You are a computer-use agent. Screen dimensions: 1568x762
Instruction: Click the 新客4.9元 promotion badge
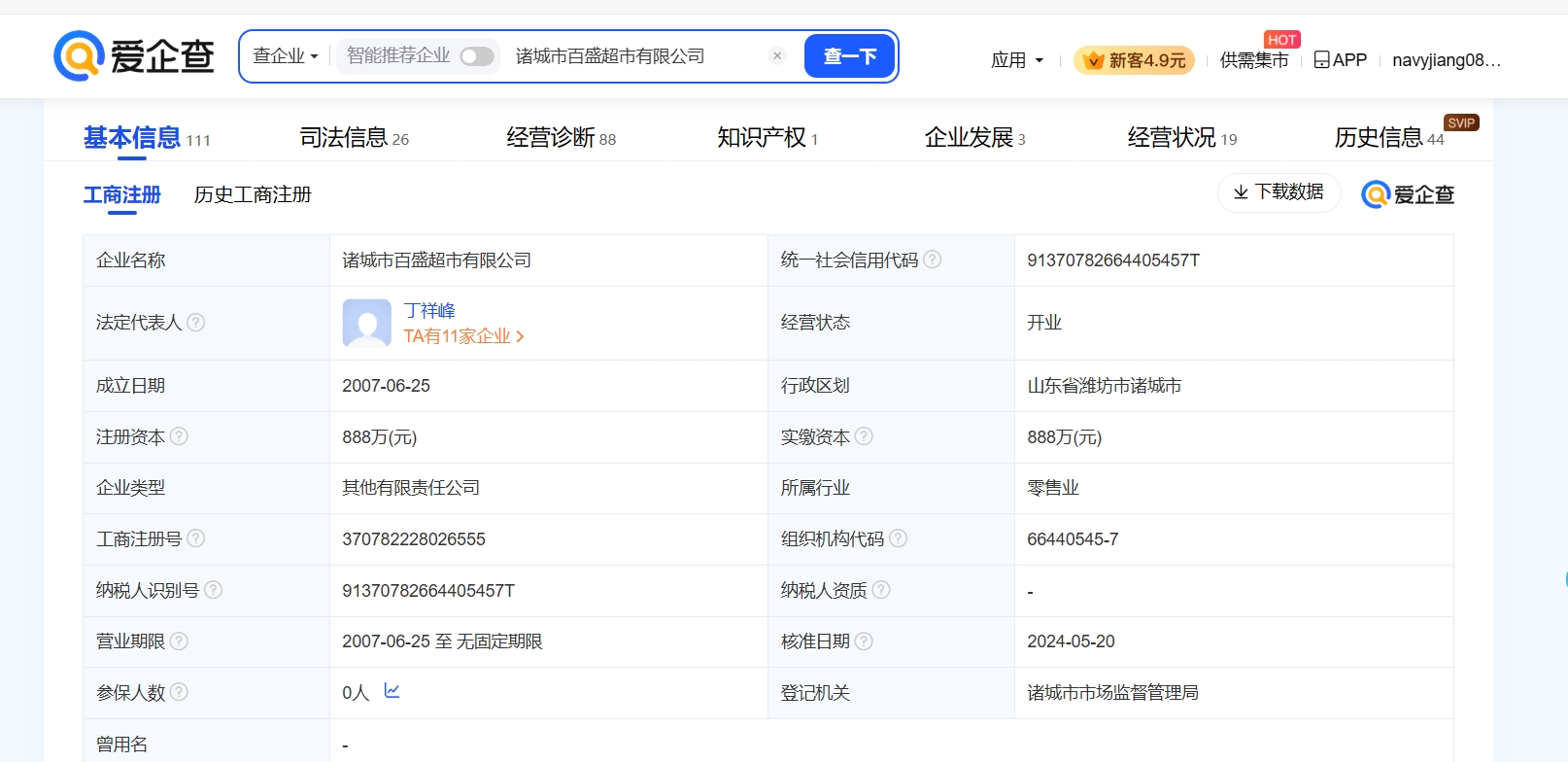[1134, 60]
